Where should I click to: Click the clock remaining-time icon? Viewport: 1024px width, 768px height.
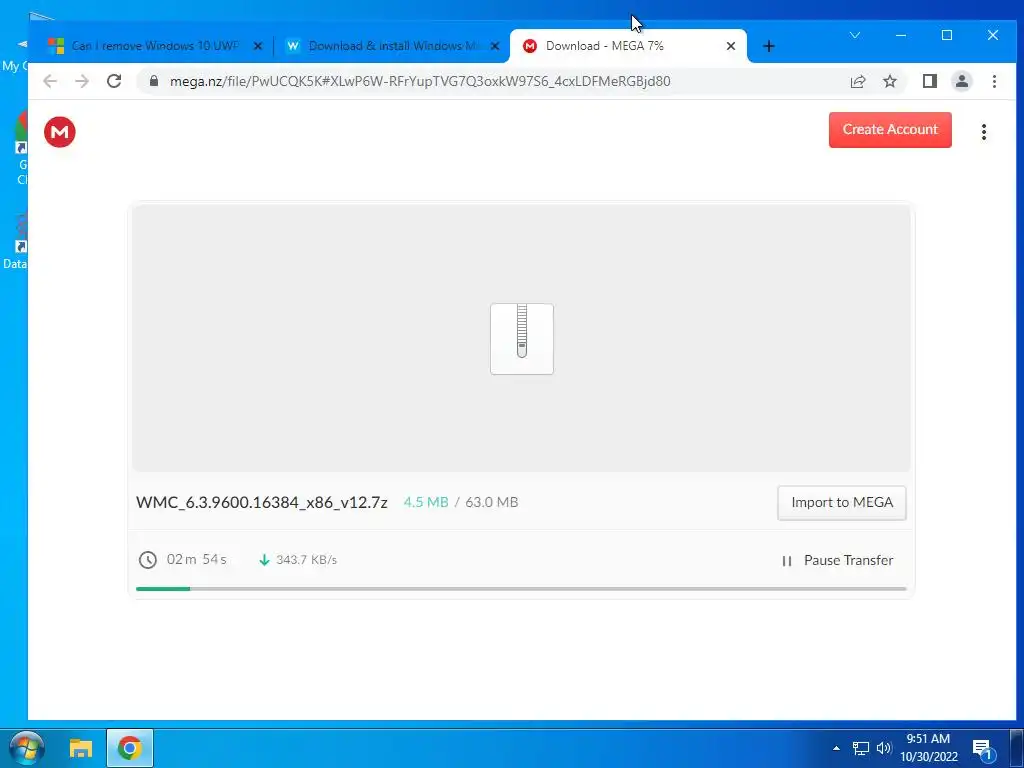pos(148,560)
